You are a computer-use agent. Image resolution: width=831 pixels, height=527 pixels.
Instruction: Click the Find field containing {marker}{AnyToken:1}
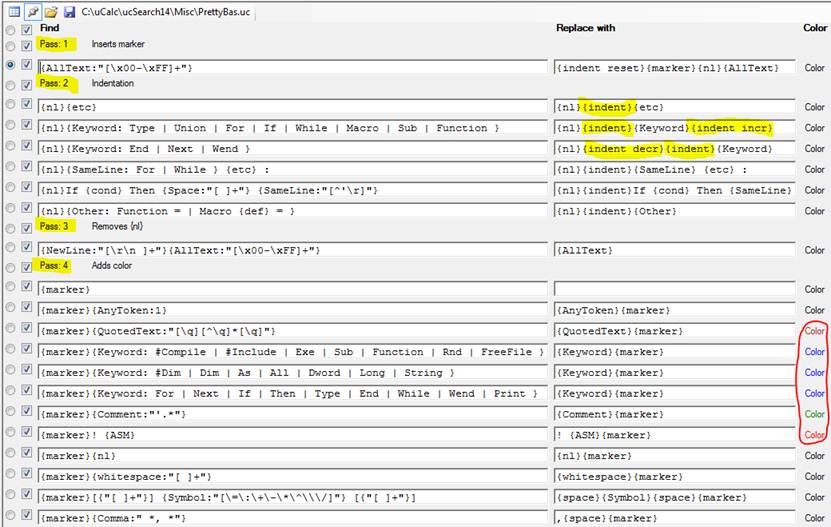tap(292, 311)
